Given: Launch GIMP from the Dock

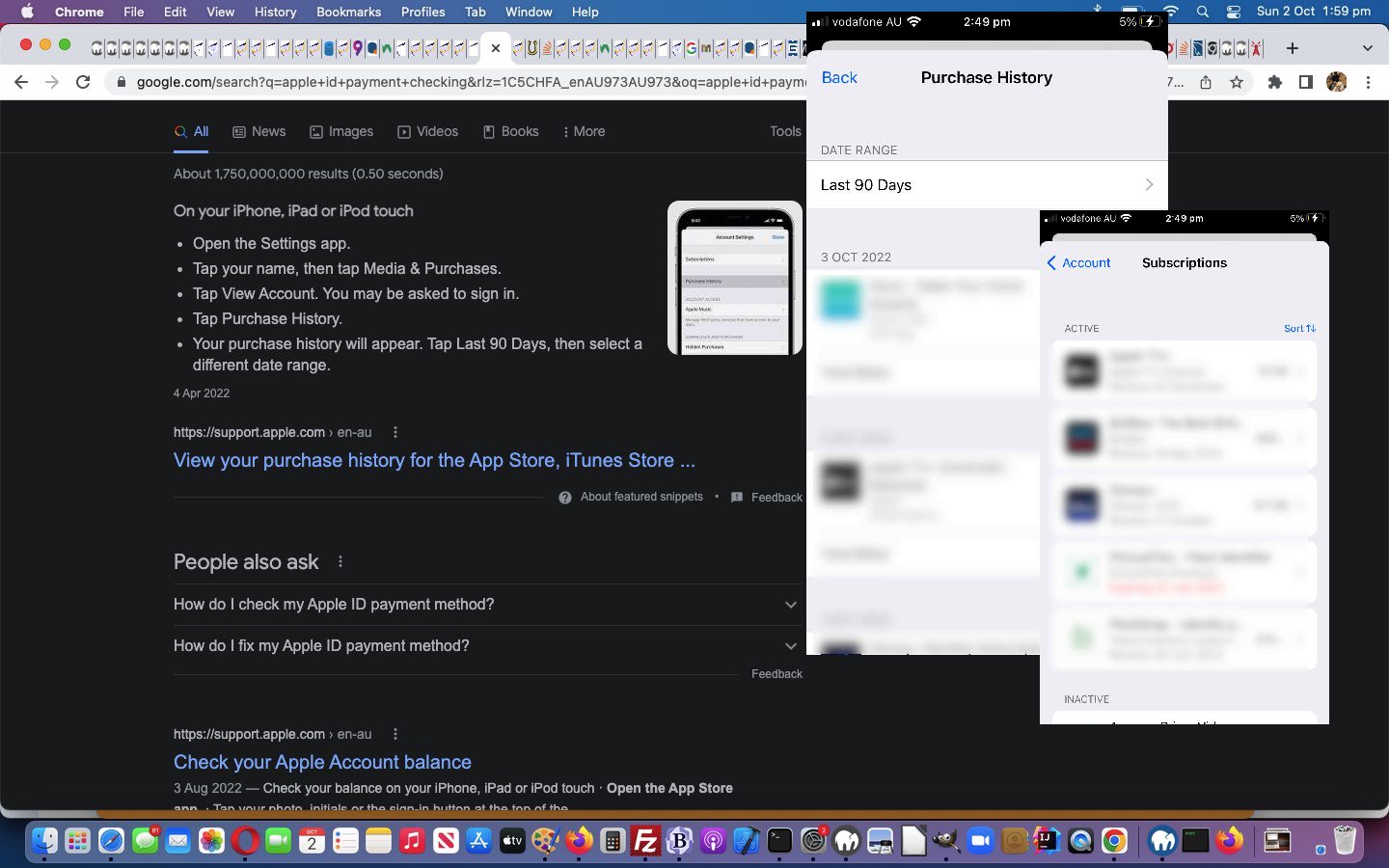Looking at the screenshot, I should click(x=946, y=841).
